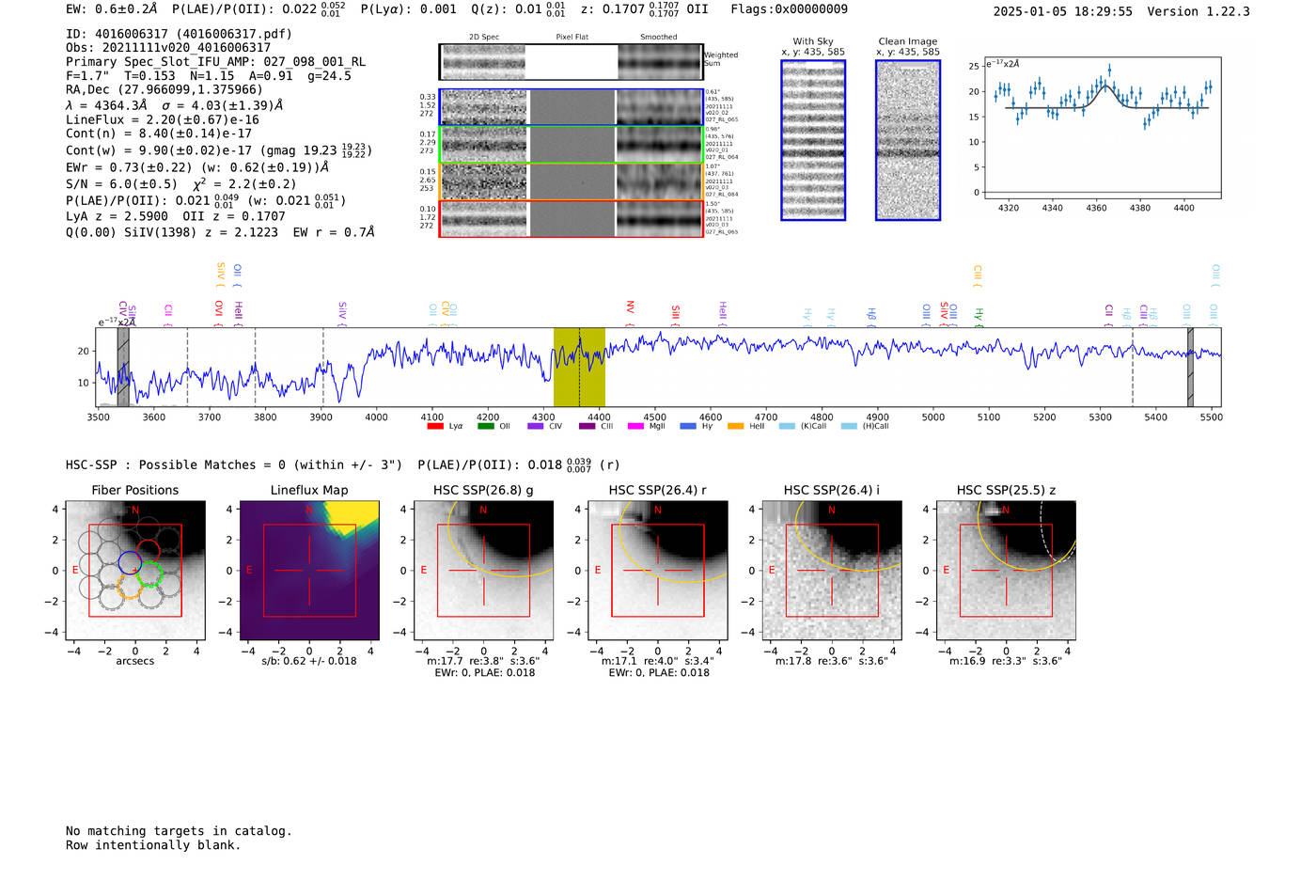Viewport: 1316px width, 896px height.
Task: Open the Lineflux Map image
Action: point(309,571)
